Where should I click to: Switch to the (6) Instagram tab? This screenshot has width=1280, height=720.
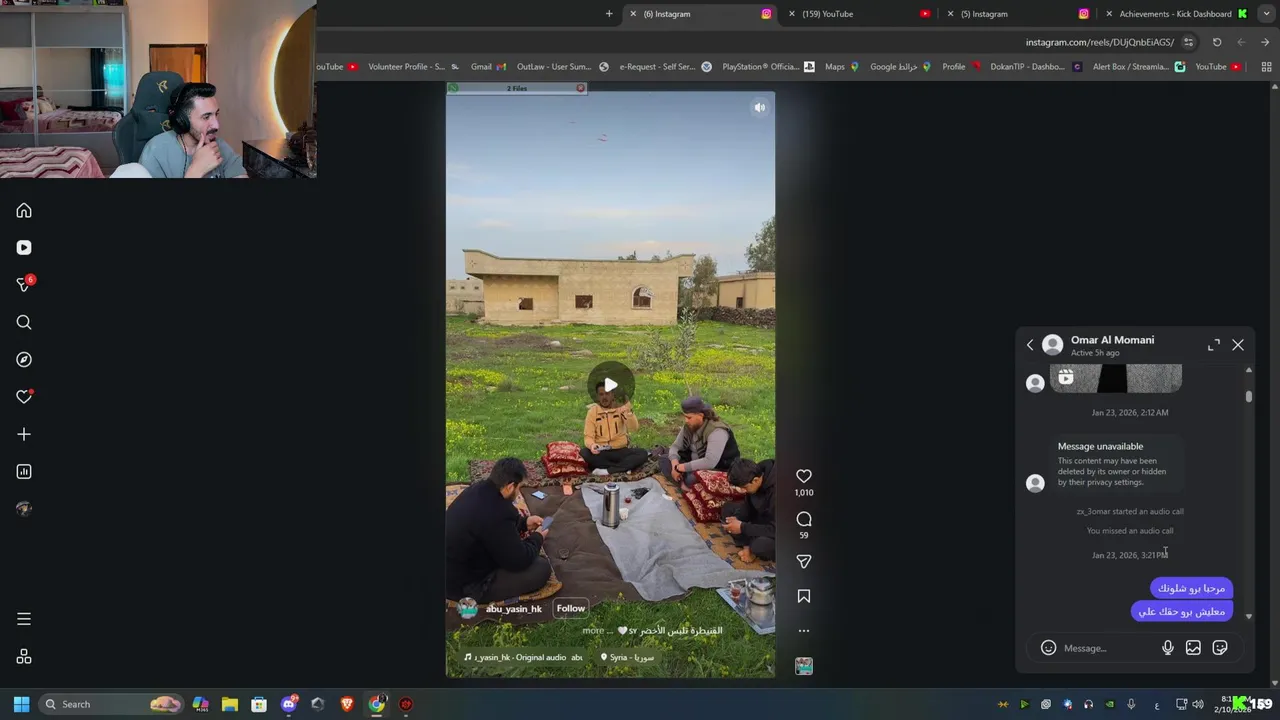700,14
